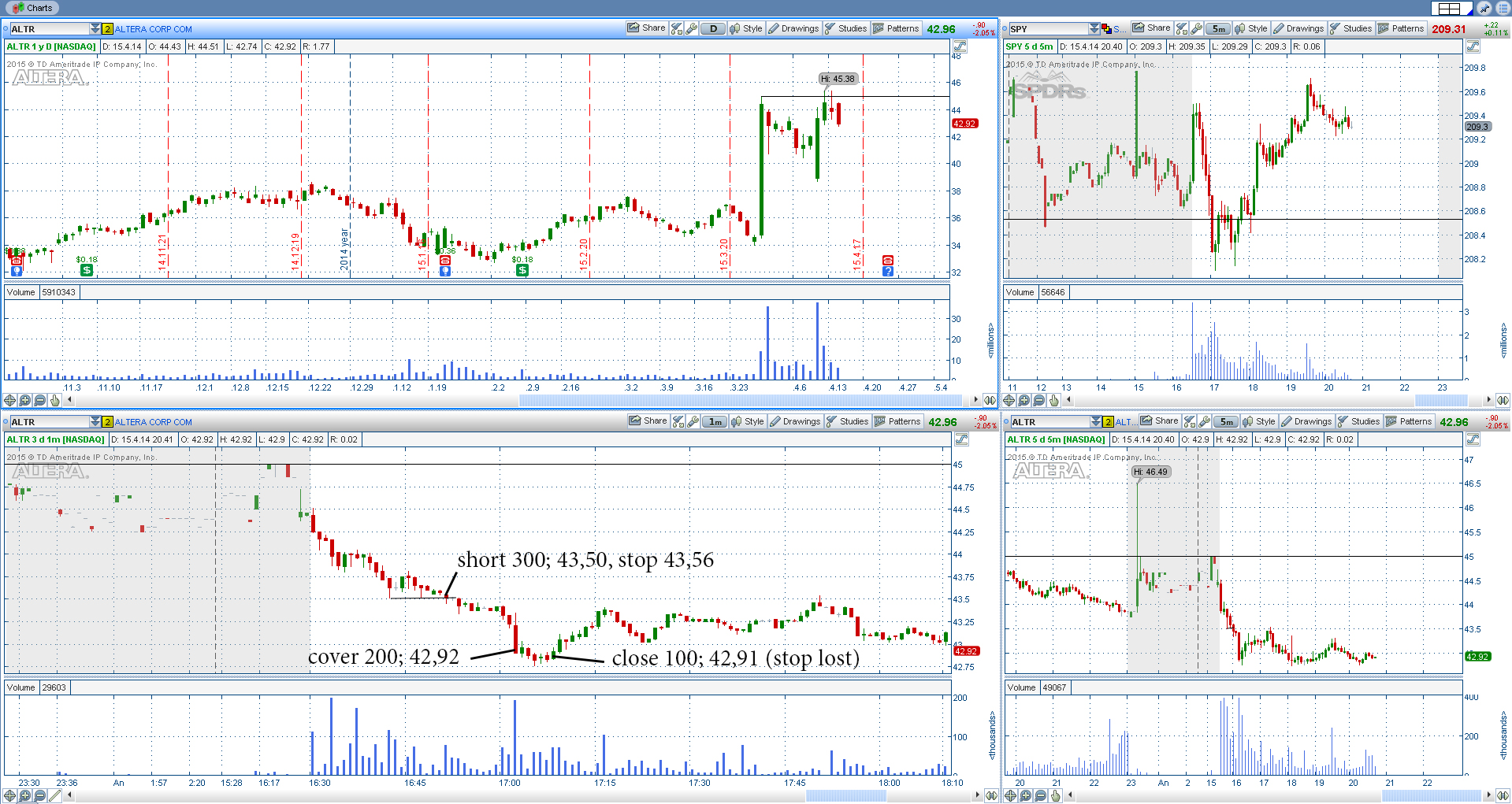Click expand time axis icon SPY chart

pyautogui.click(x=1503, y=400)
